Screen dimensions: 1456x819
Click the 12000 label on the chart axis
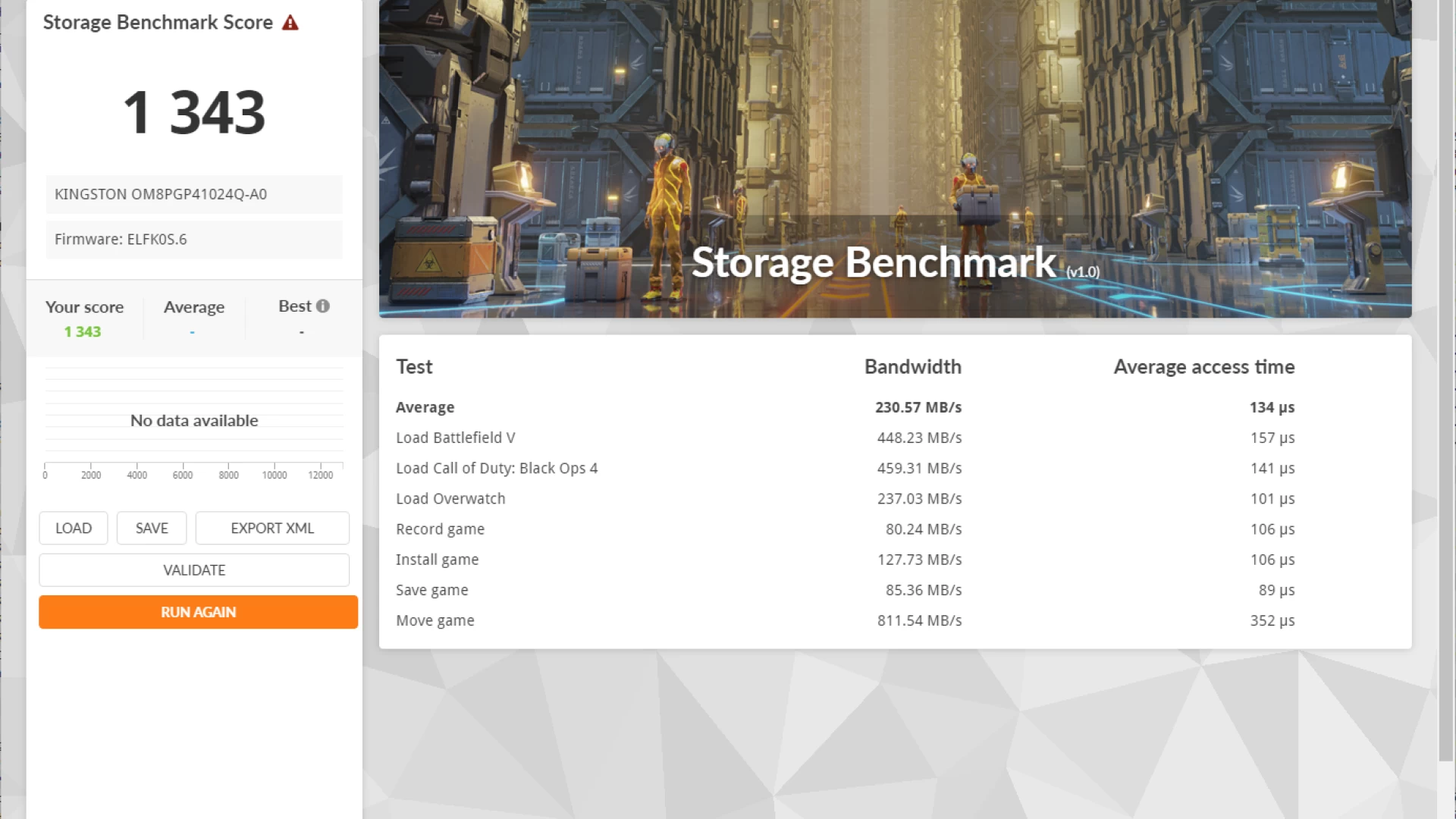321,475
